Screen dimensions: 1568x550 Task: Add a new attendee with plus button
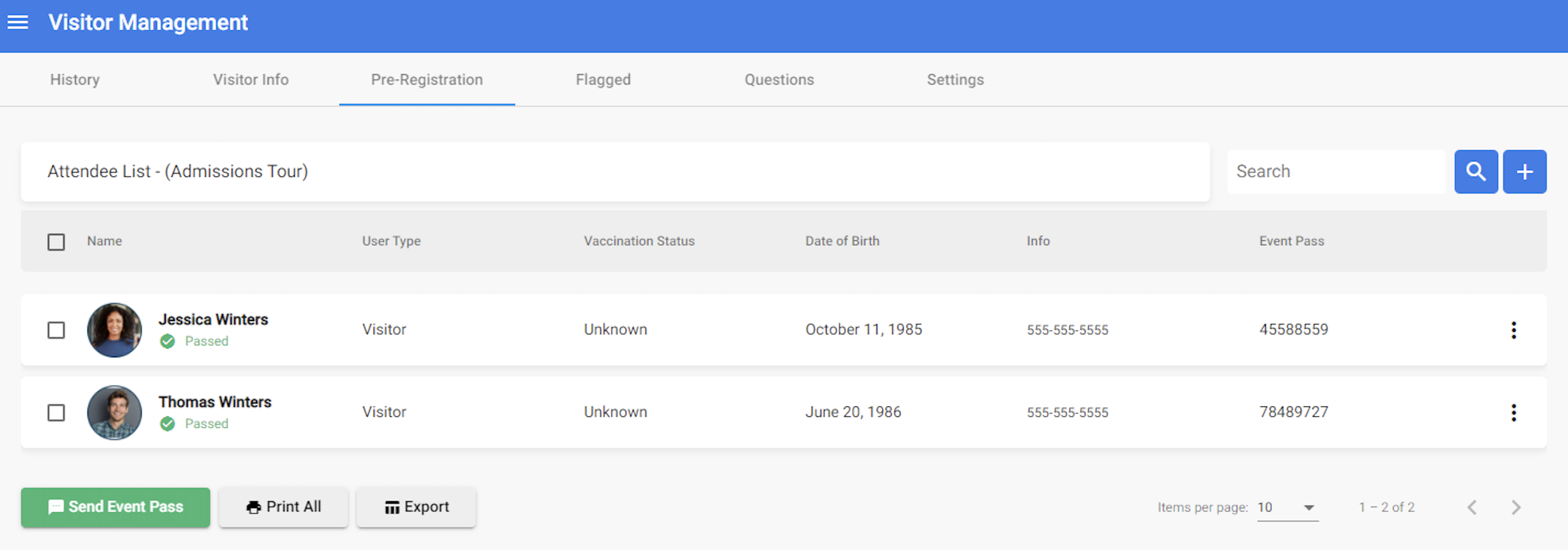coord(1524,172)
